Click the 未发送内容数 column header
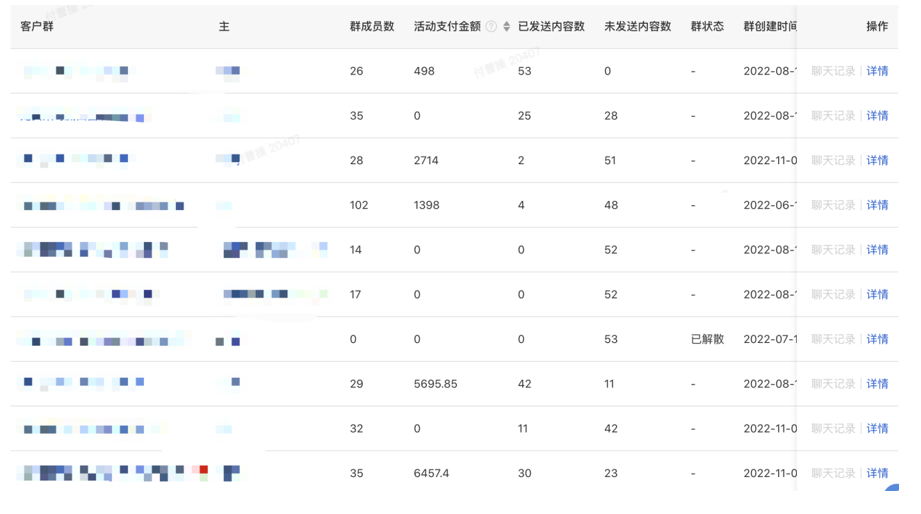The width and height of the screenshot is (921, 514). pyautogui.click(x=637, y=27)
